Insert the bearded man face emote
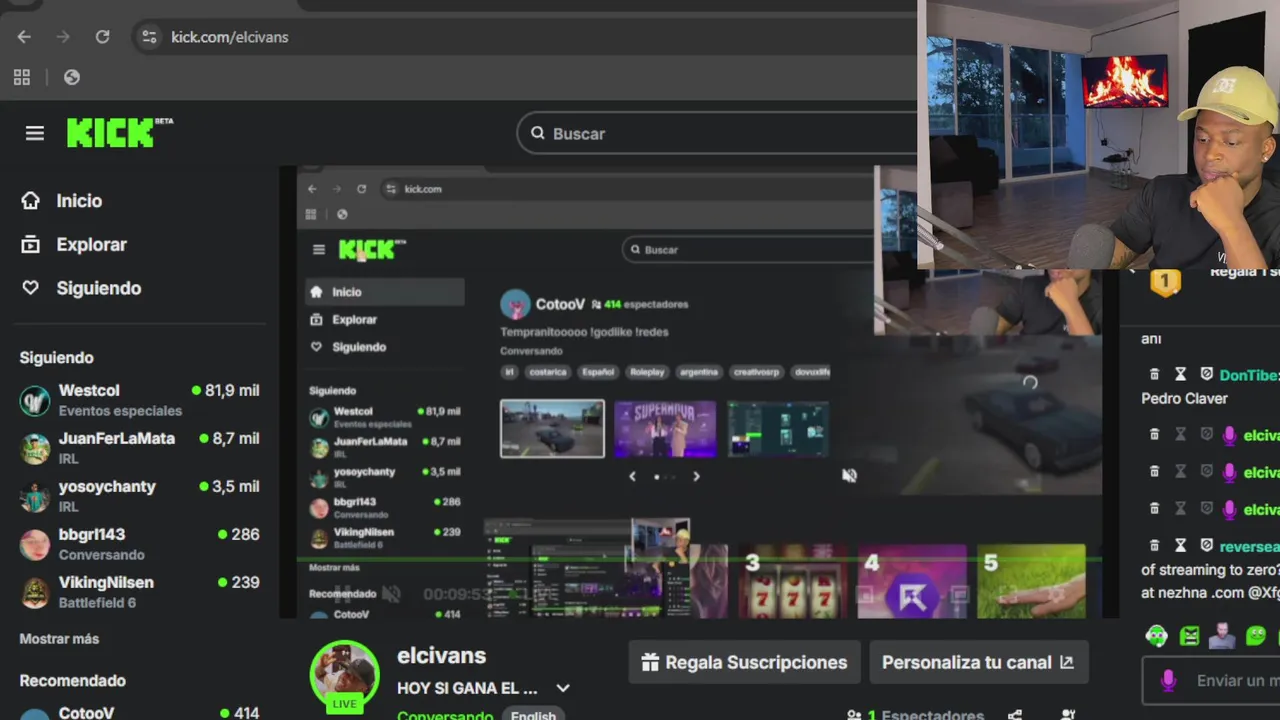Screen dimensions: 1280x720 point(1222,636)
